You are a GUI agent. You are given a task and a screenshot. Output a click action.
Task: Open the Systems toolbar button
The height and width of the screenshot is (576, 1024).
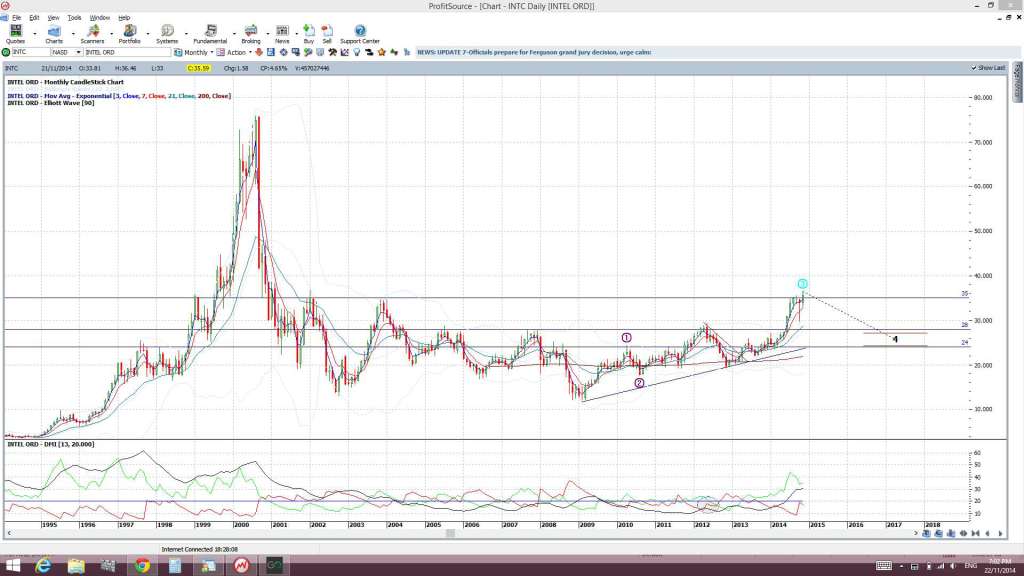pyautogui.click(x=167, y=34)
